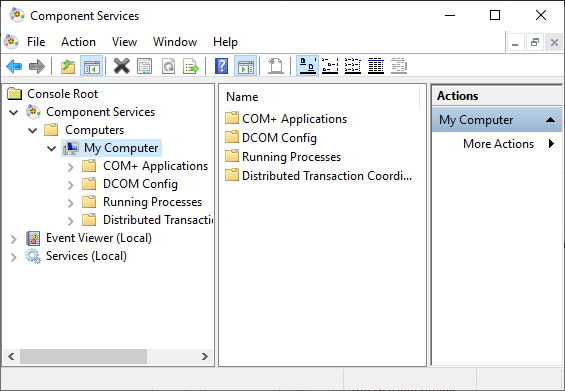Select Distributed Transaction Coordi... list item
565x391 pixels.
point(327,176)
